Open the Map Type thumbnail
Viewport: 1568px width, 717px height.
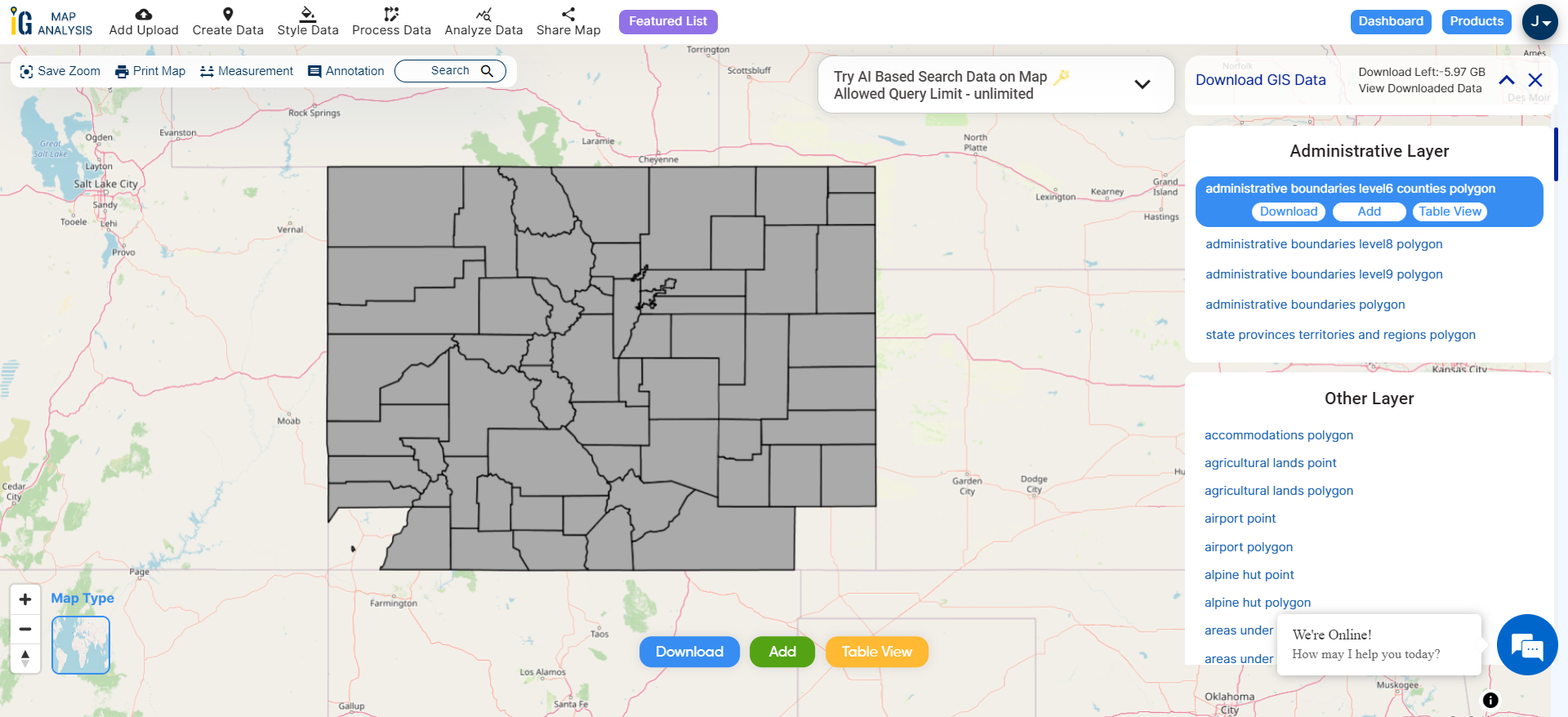[x=81, y=645]
